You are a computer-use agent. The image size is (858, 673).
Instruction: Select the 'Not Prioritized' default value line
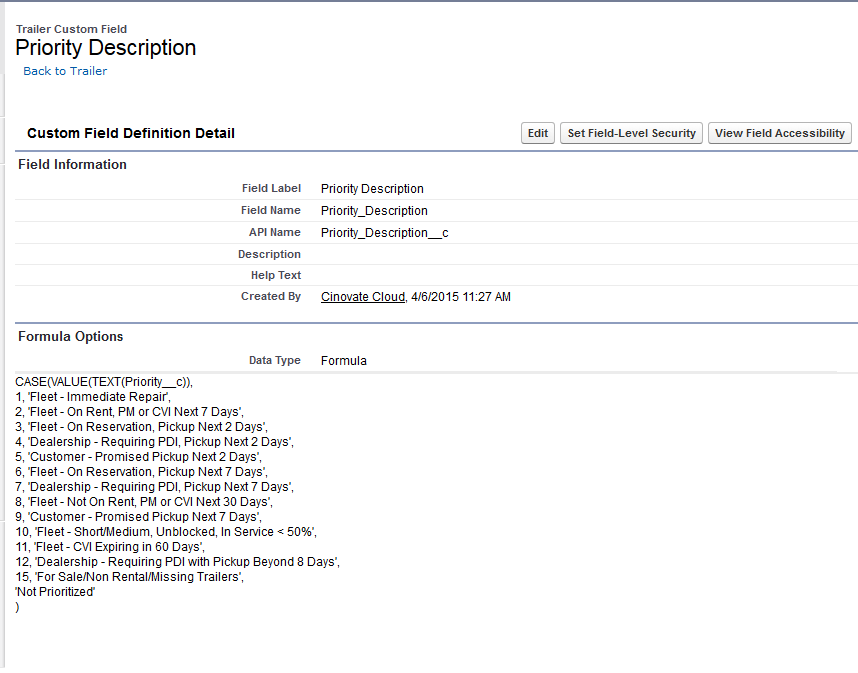pyautogui.click(x=55, y=592)
